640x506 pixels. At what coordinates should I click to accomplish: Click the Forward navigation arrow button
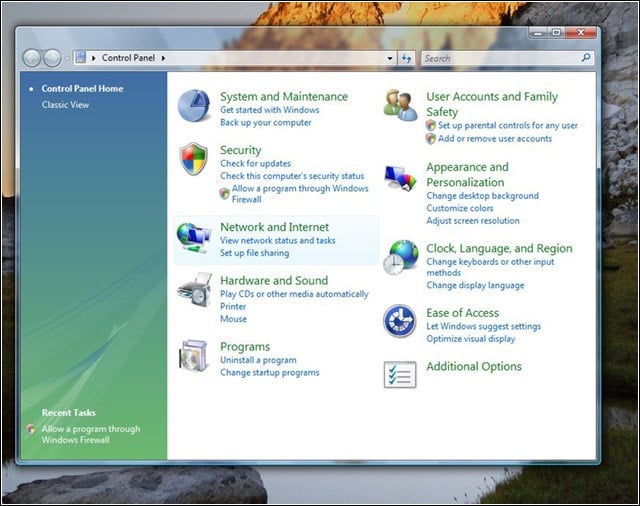tap(52, 58)
